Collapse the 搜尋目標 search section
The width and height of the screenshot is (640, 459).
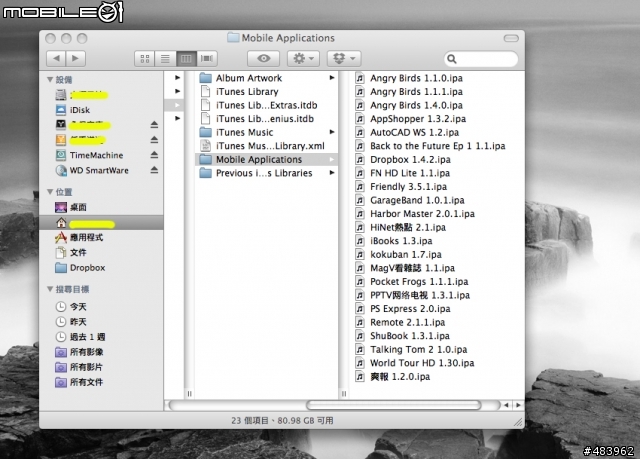pos(50,289)
